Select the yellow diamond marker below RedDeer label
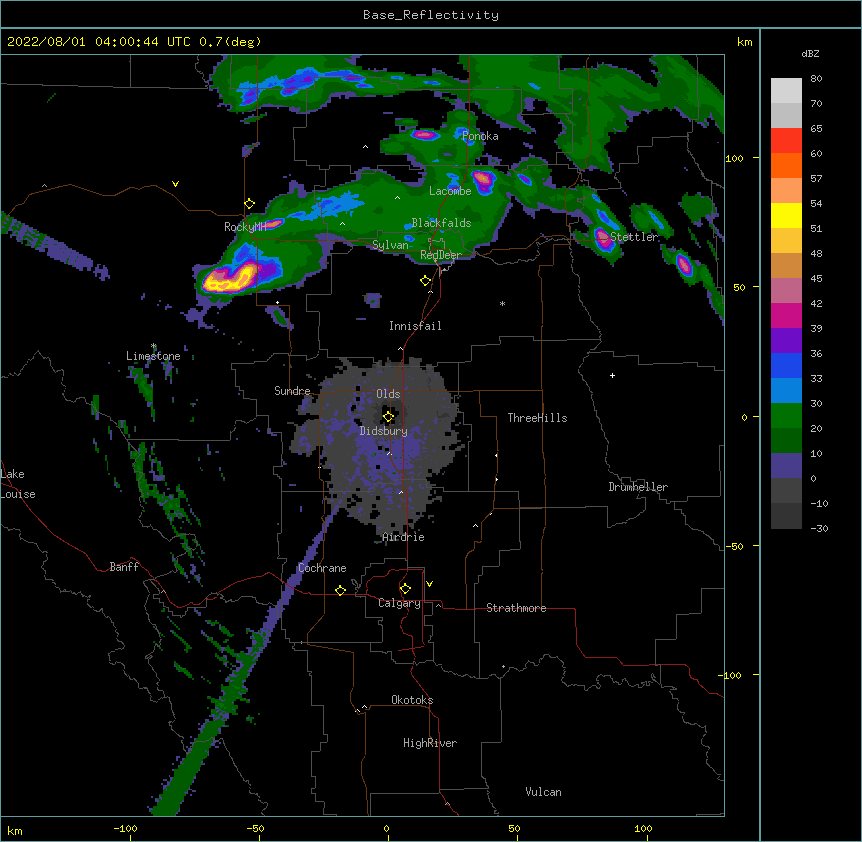Screen dimensions: 862x842 pos(426,281)
